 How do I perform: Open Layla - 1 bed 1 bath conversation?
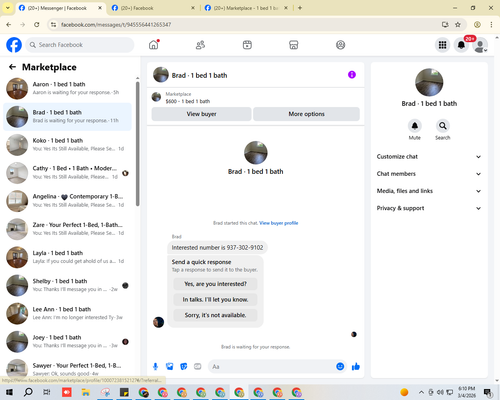pyautogui.click(x=67, y=257)
